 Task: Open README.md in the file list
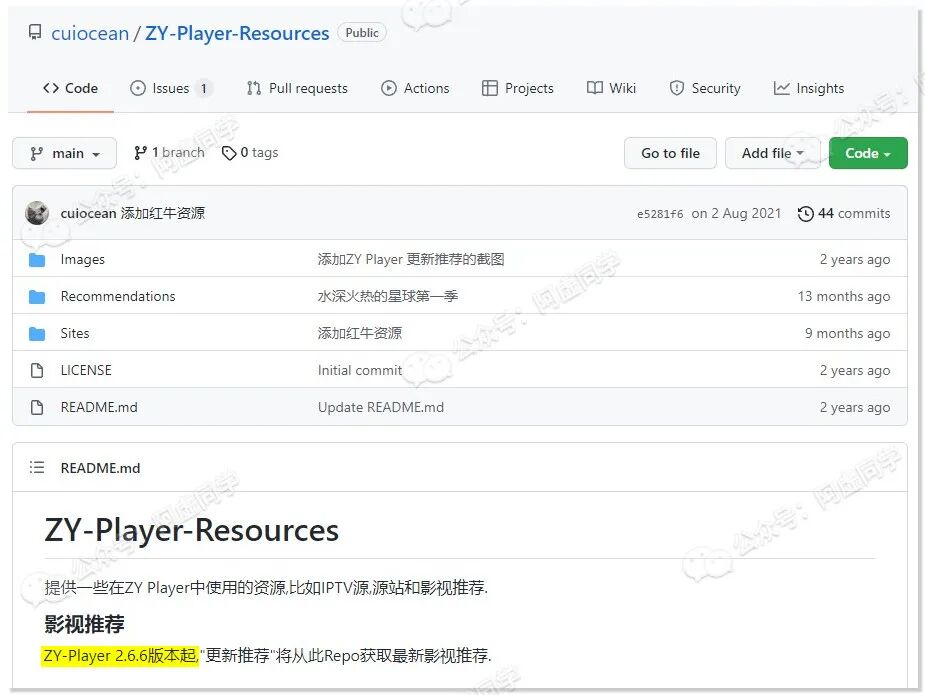[x=99, y=407]
